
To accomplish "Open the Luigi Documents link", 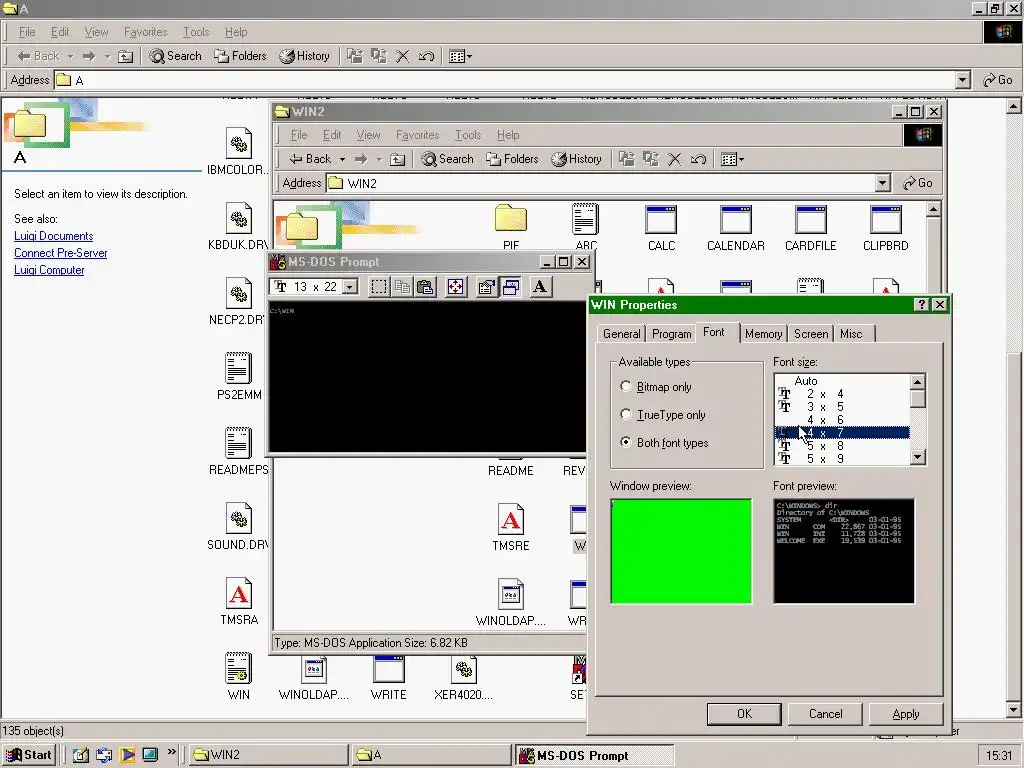I will click(x=54, y=236).
